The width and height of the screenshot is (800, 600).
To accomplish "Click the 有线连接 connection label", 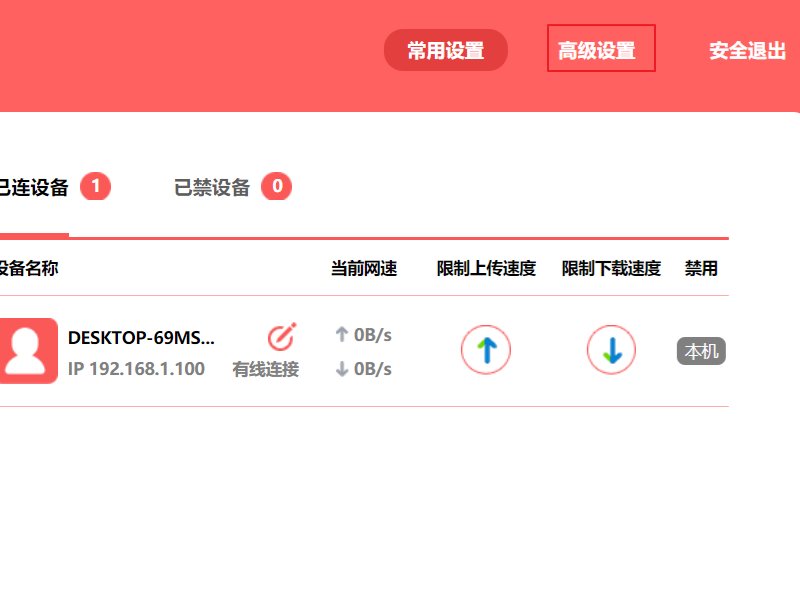I will 265,369.
